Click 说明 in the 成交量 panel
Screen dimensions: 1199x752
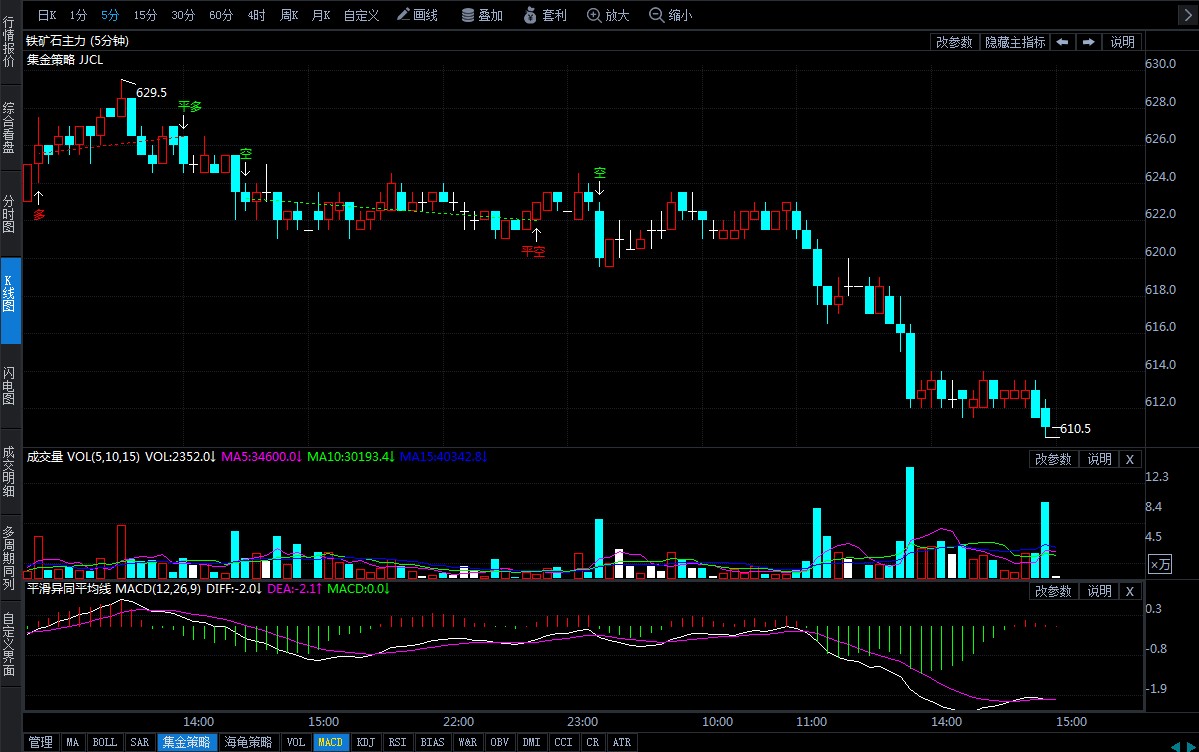(x=1100, y=459)
